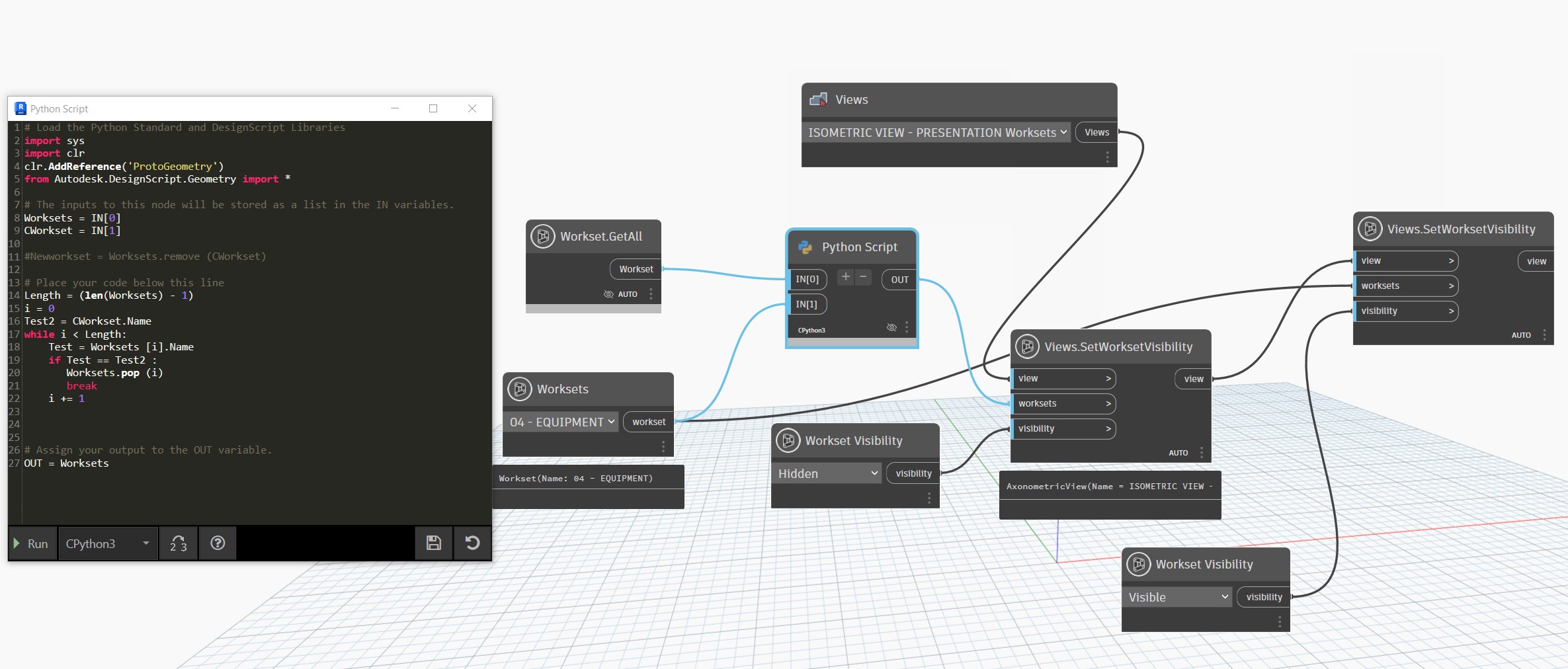The width and height of the screenshot is (1568, 669).
Task: Click the Workset.GetAll node icon
Action: [x=543, y=237]
